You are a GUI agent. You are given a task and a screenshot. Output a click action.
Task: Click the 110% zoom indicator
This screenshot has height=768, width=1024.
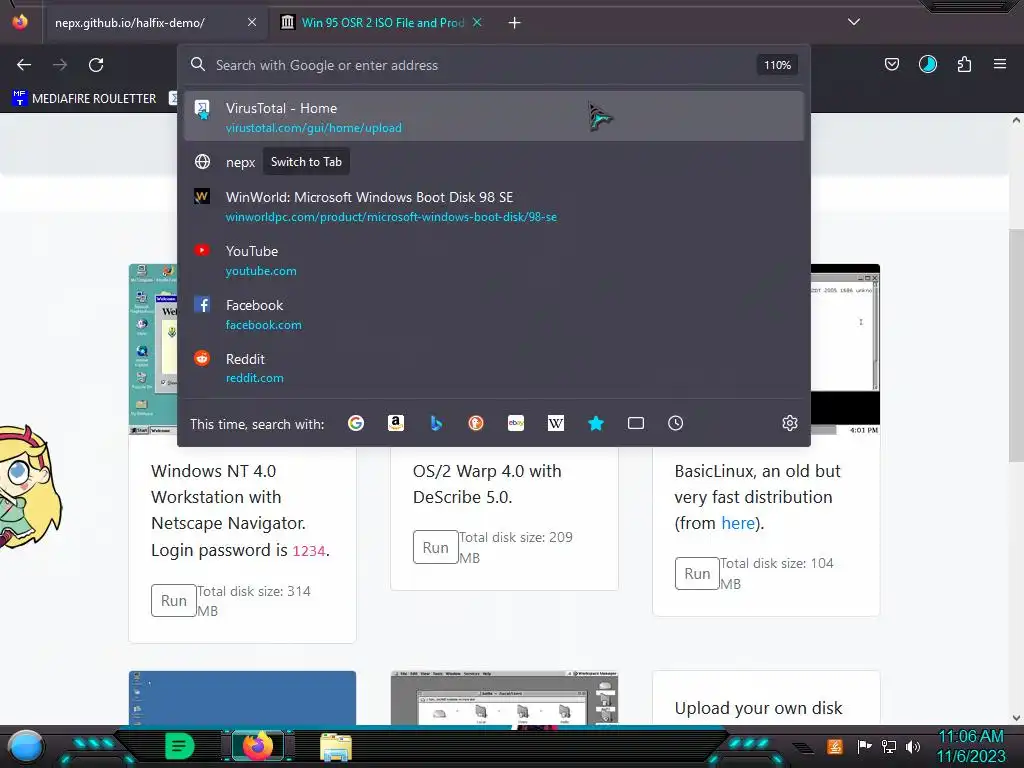(x=777, y=65)
